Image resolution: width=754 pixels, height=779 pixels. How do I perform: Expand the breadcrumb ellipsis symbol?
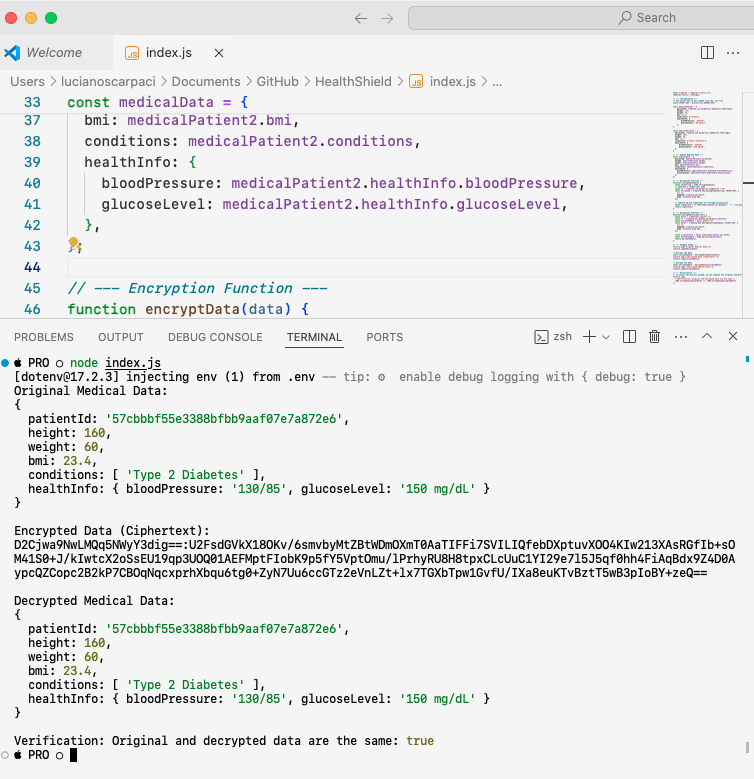click(x=497, y=82)
